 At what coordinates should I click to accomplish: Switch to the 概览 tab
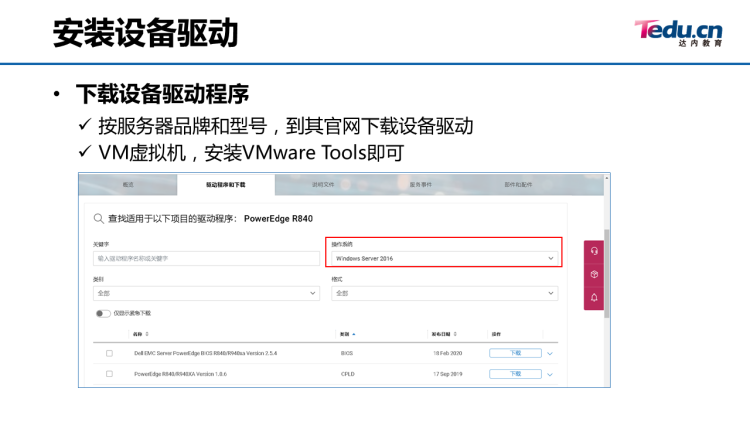point(128,185)
